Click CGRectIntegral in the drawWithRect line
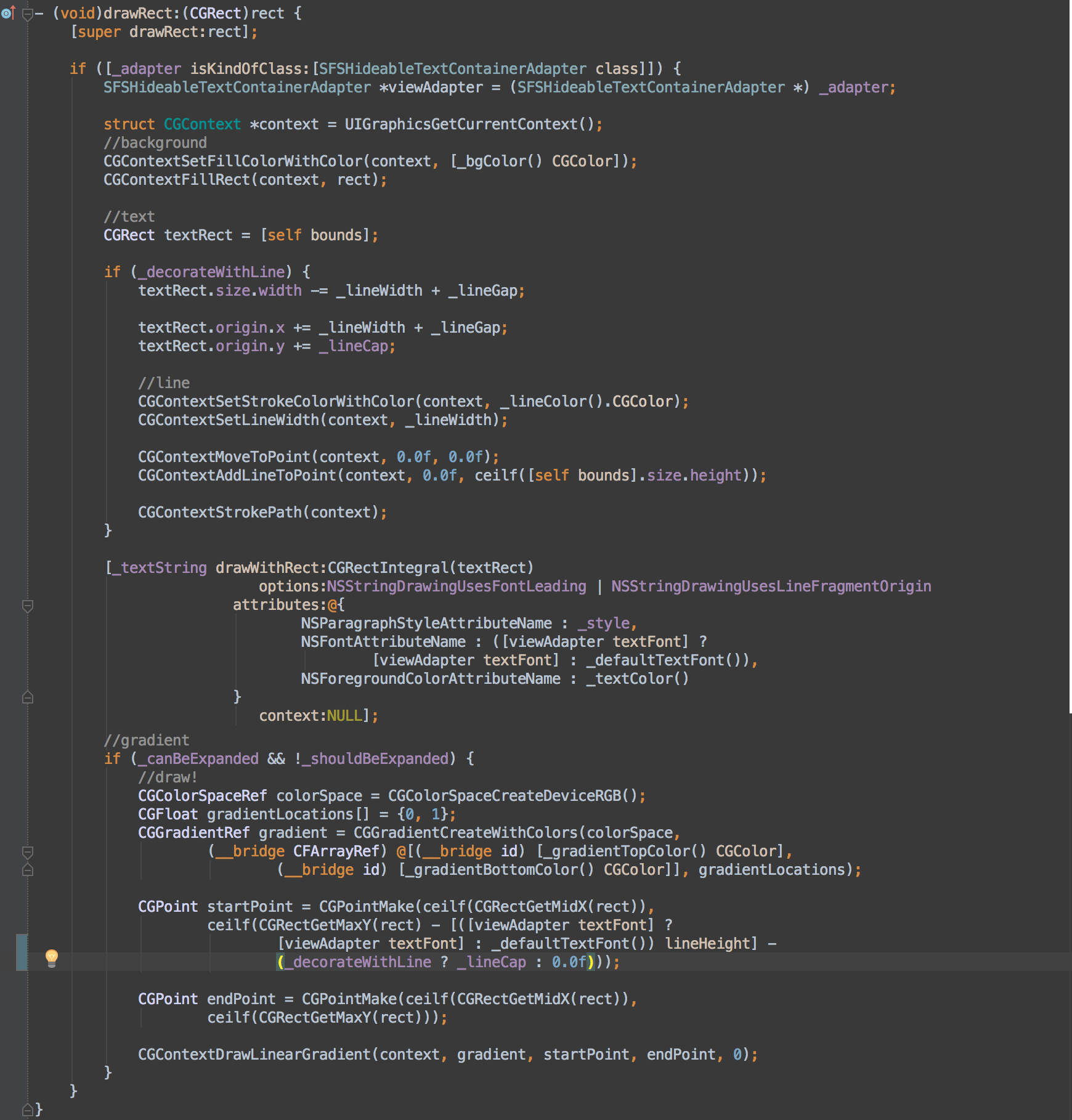1072x1120 pixels. pos(388,568)
